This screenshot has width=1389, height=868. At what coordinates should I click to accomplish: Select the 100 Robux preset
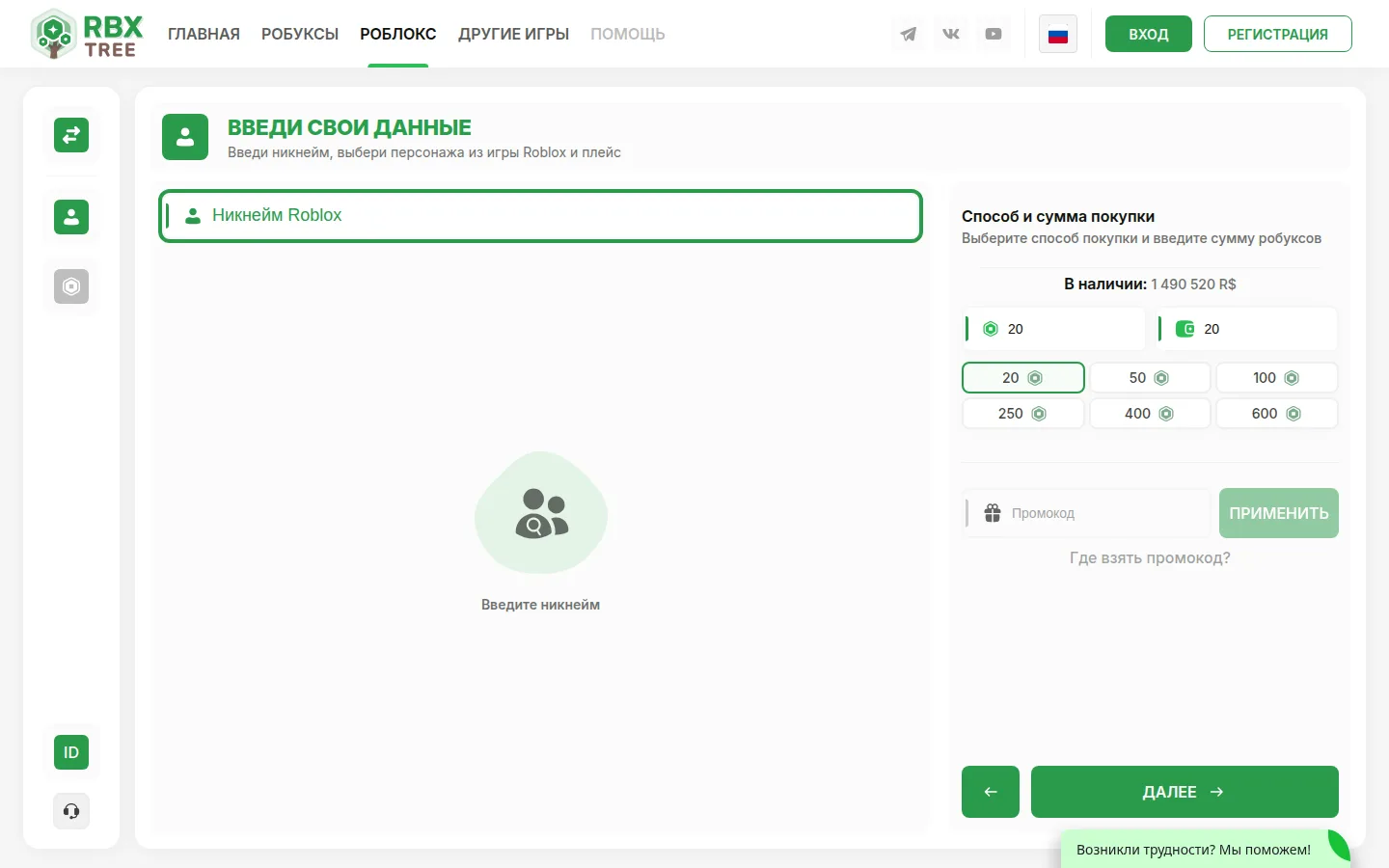pos(1277,378)
